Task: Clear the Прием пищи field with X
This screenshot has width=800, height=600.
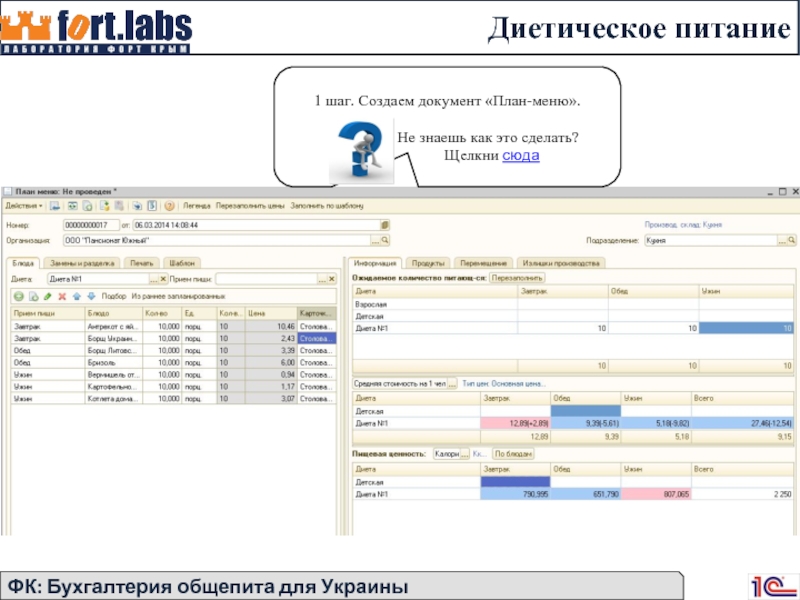Action: pyautogui.click(x=332, y=279)
